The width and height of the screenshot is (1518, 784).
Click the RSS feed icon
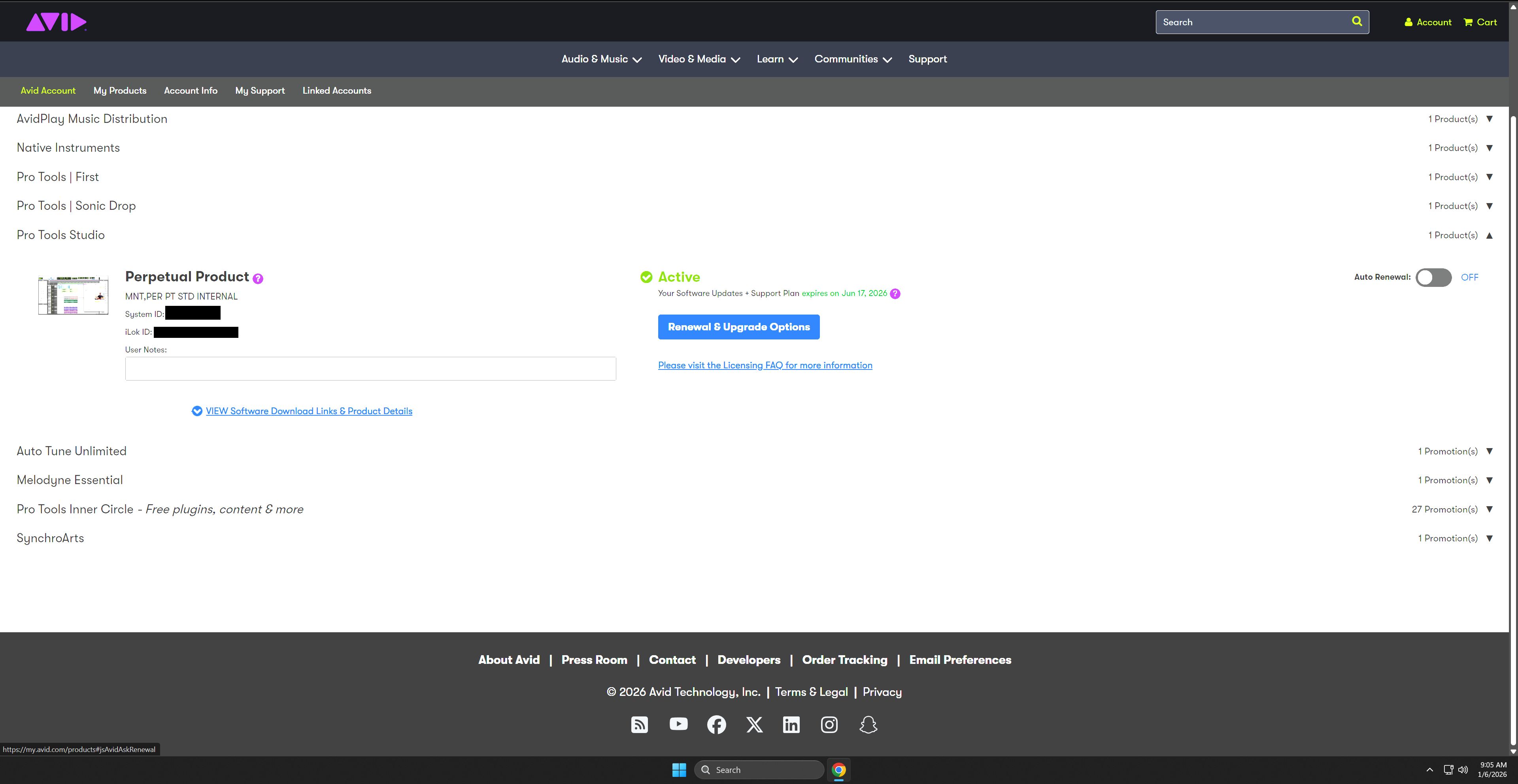click(639, 724)
